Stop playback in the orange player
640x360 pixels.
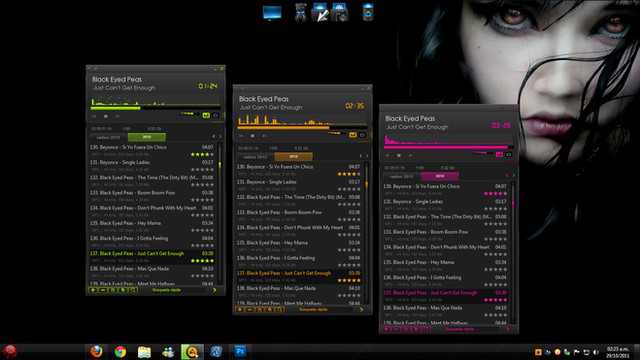pos(253,136)
